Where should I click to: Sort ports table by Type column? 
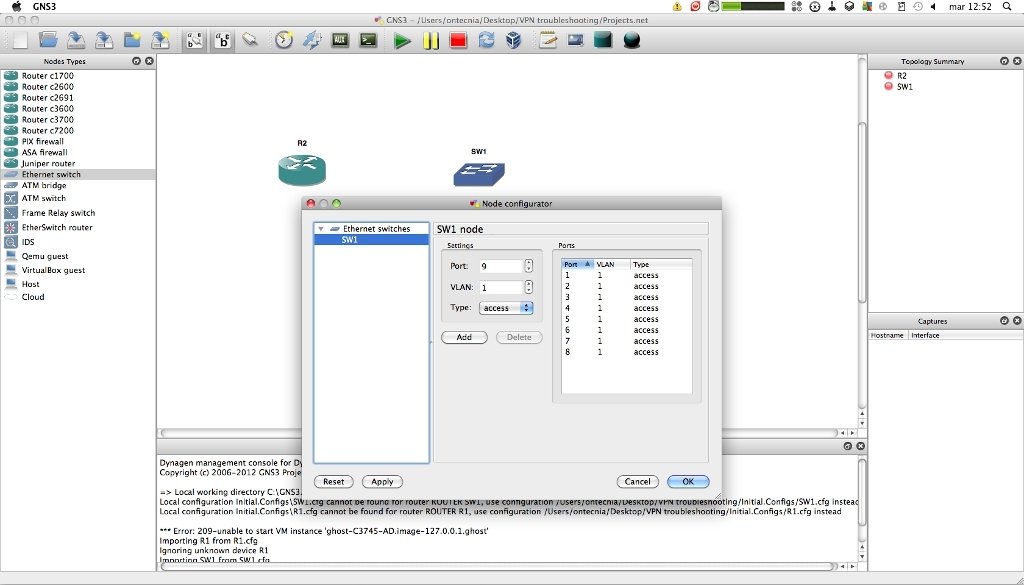tap(661, 264)
